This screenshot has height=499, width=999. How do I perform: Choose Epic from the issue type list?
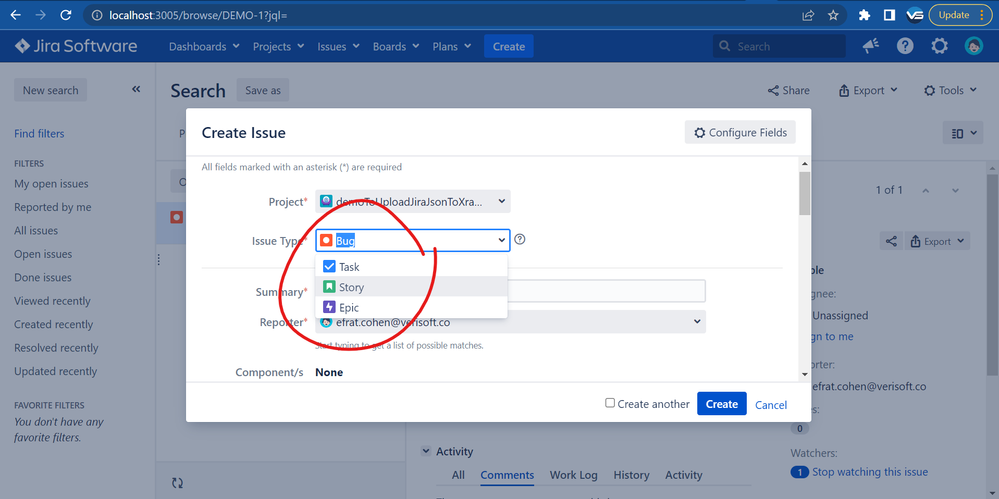point(411,307)
